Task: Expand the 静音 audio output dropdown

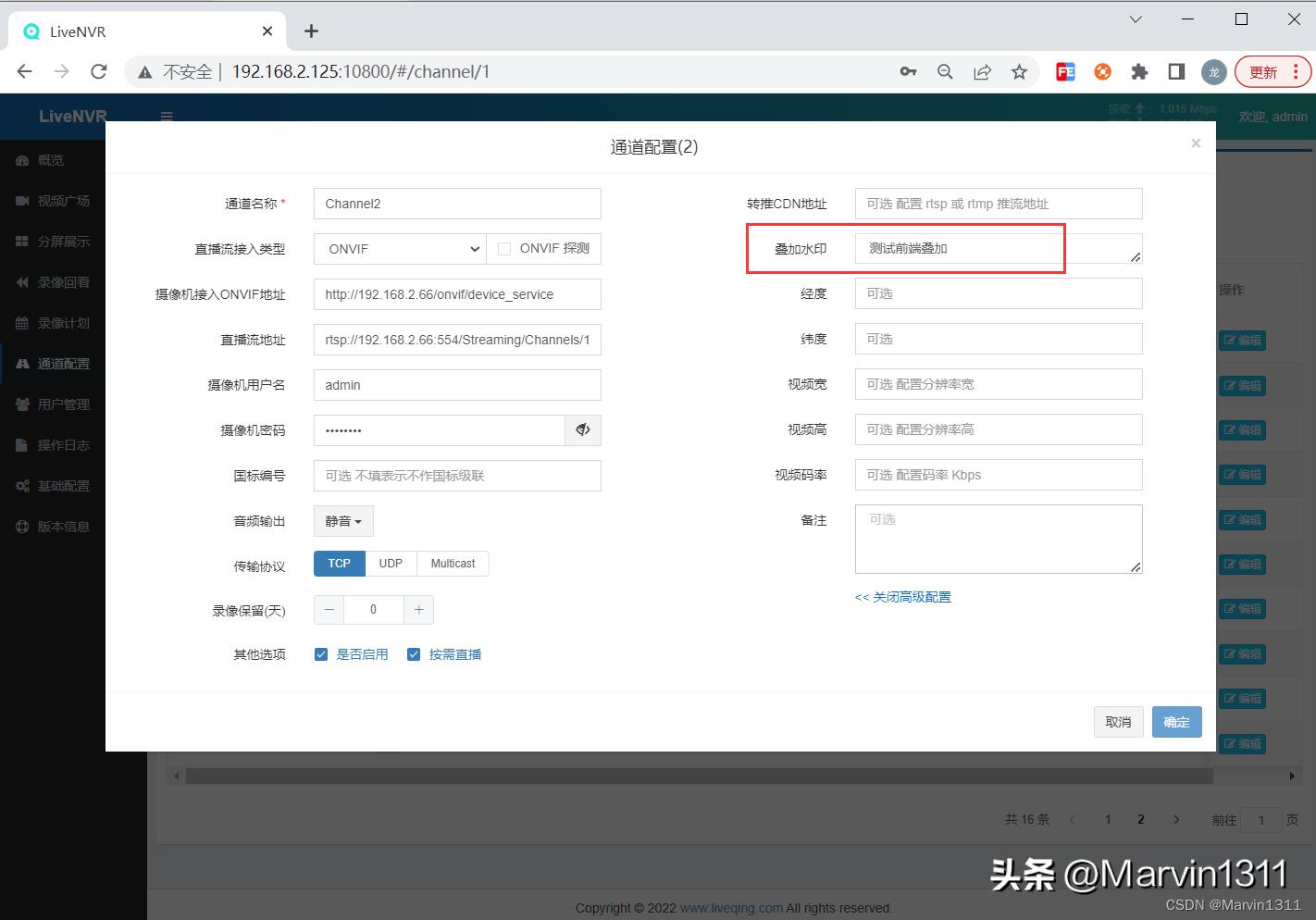Action: [x=343, y=521]
